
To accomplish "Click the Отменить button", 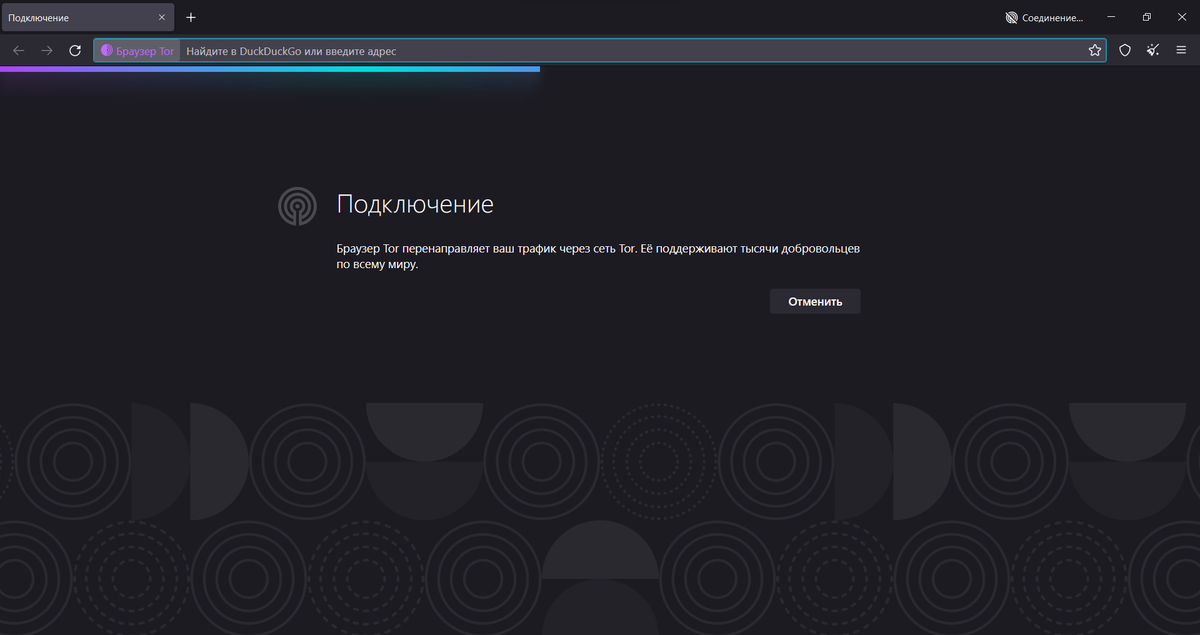I will [x=815, y=301].
